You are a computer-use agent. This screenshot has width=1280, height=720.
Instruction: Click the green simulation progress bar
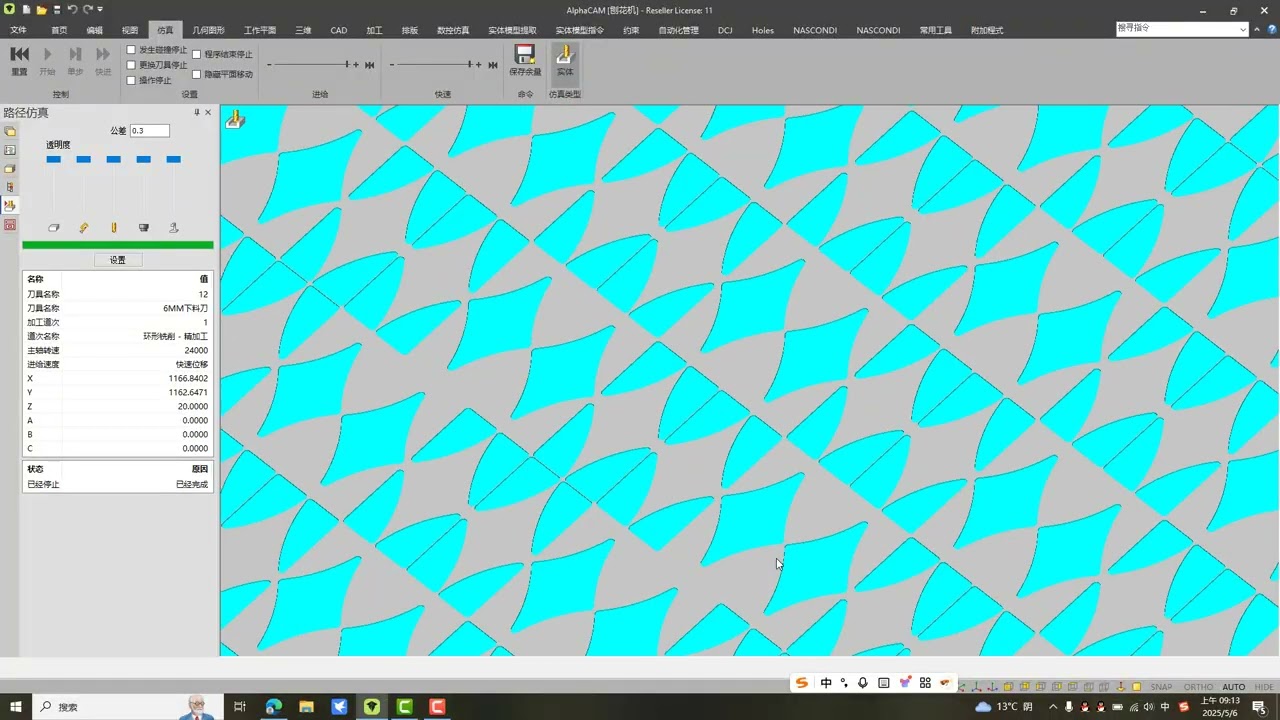click(118, 245)
